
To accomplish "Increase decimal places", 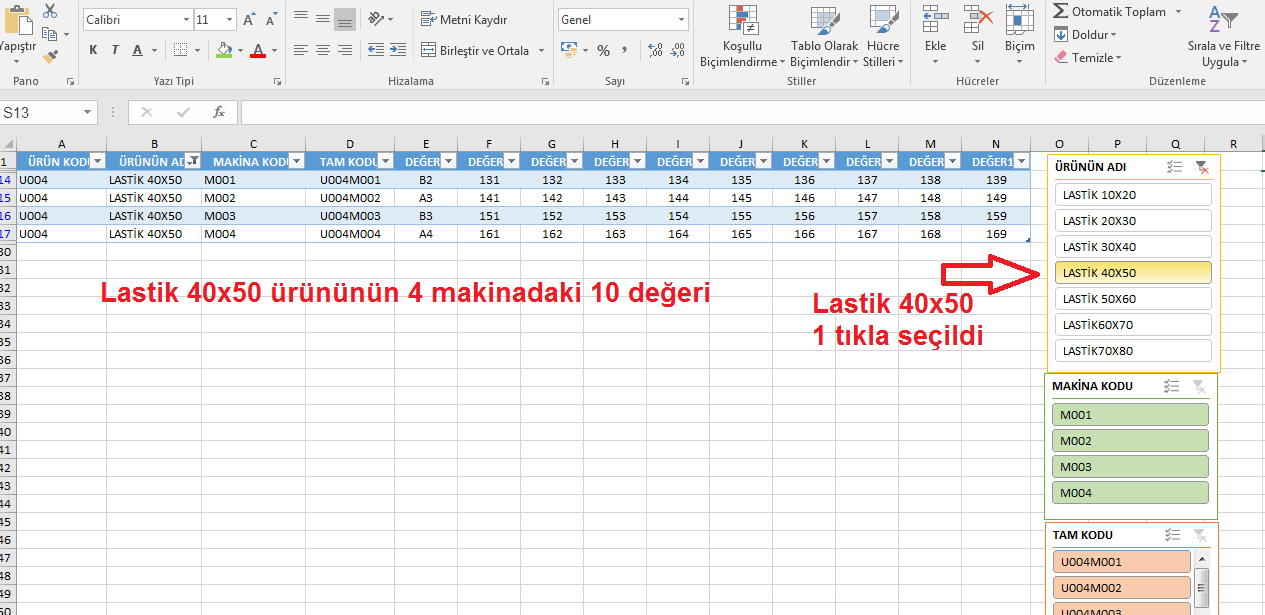I will [x=656, y=50].
